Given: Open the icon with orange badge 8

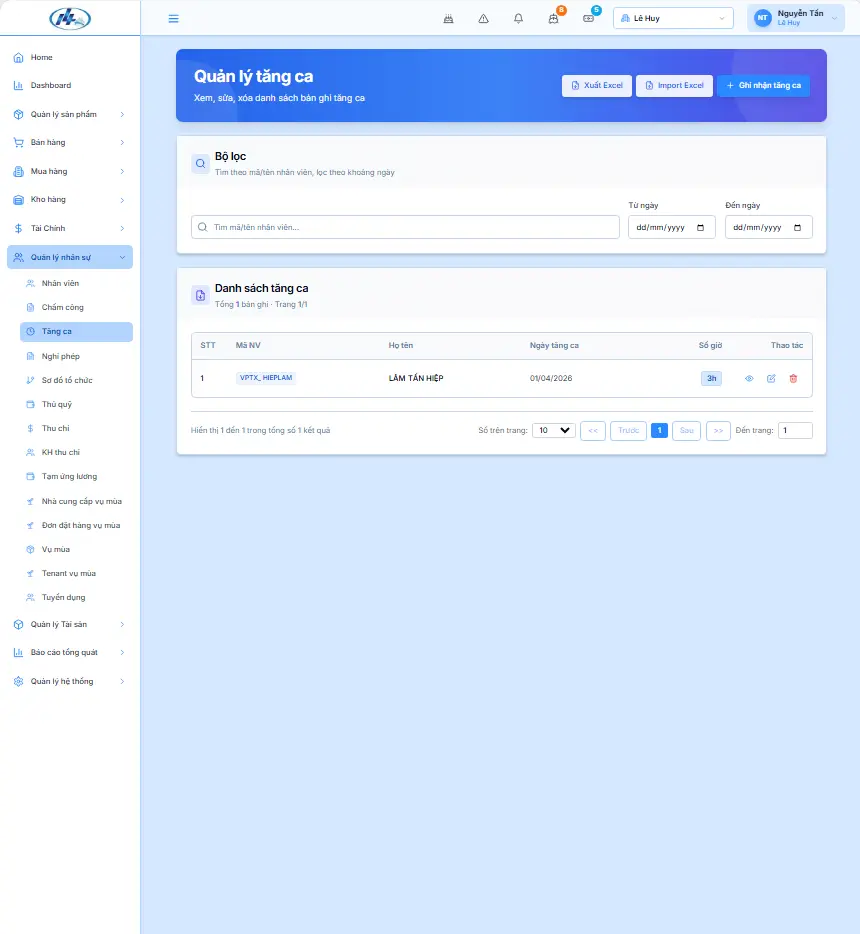Looking at the screenshot, I should pyautogui.click(x=554, y=18).
